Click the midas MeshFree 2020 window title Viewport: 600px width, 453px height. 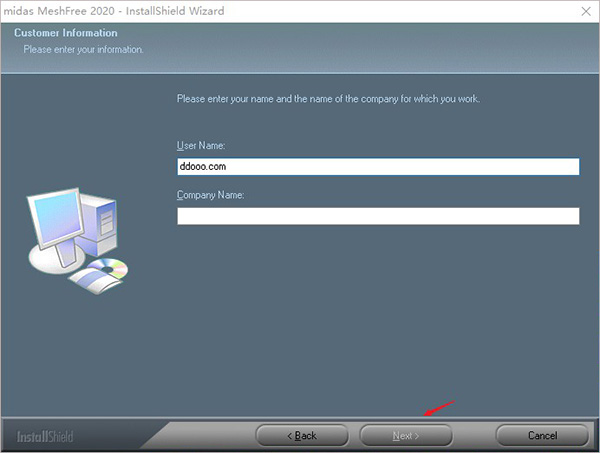pyautogui.click(x=114, y=11)
